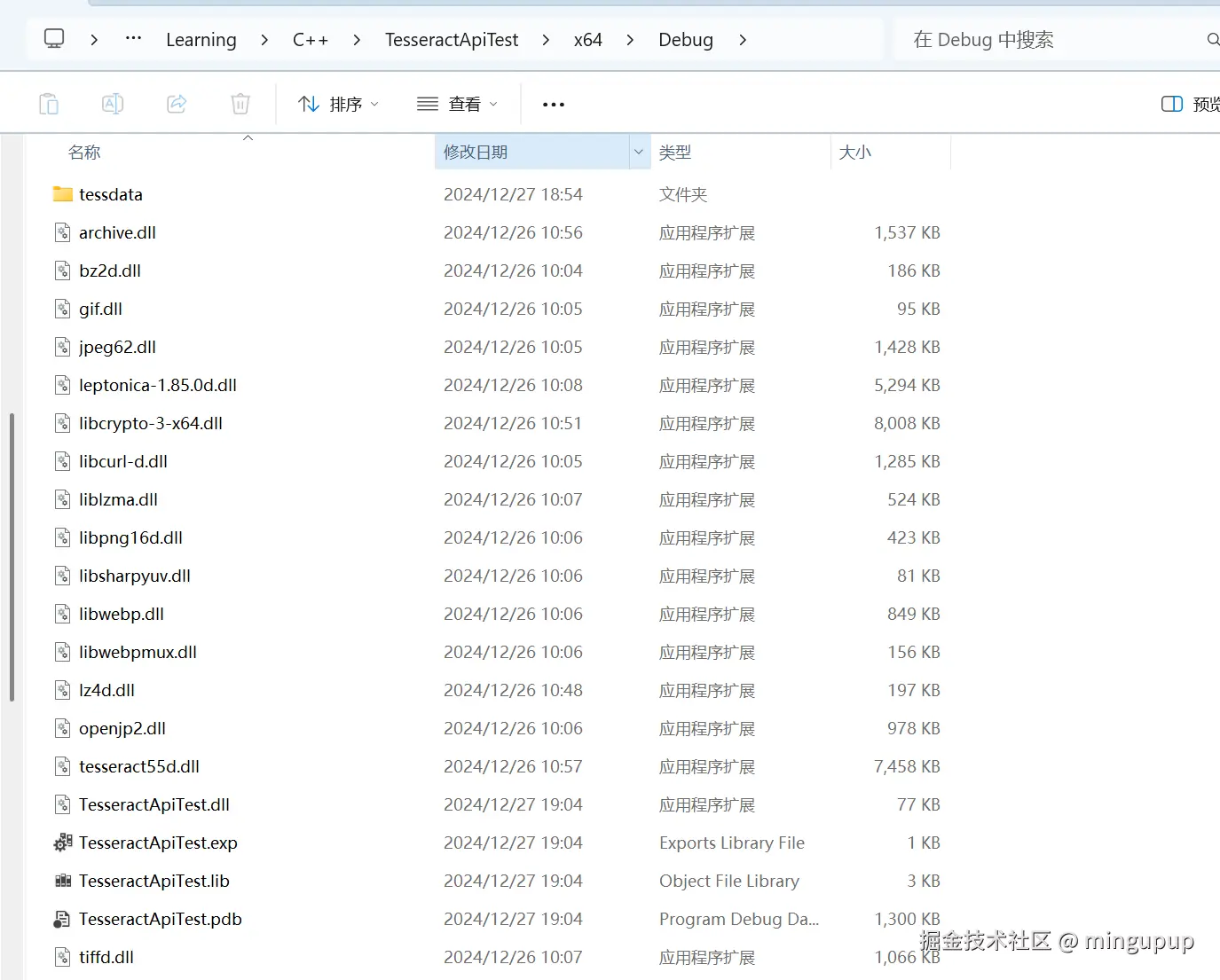Expand chevron after Debug in address bar
Screen dimensions: 1220x980
coord(743,40)
